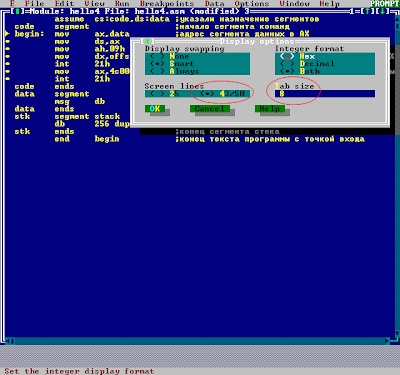Open the Run menu

(122, 4)
